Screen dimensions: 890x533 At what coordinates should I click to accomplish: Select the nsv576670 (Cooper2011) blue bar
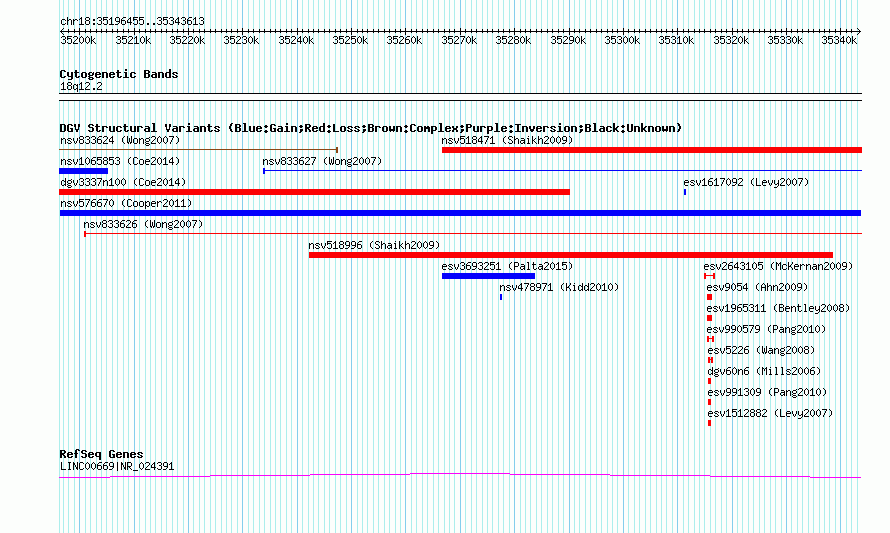coord(460,213)
